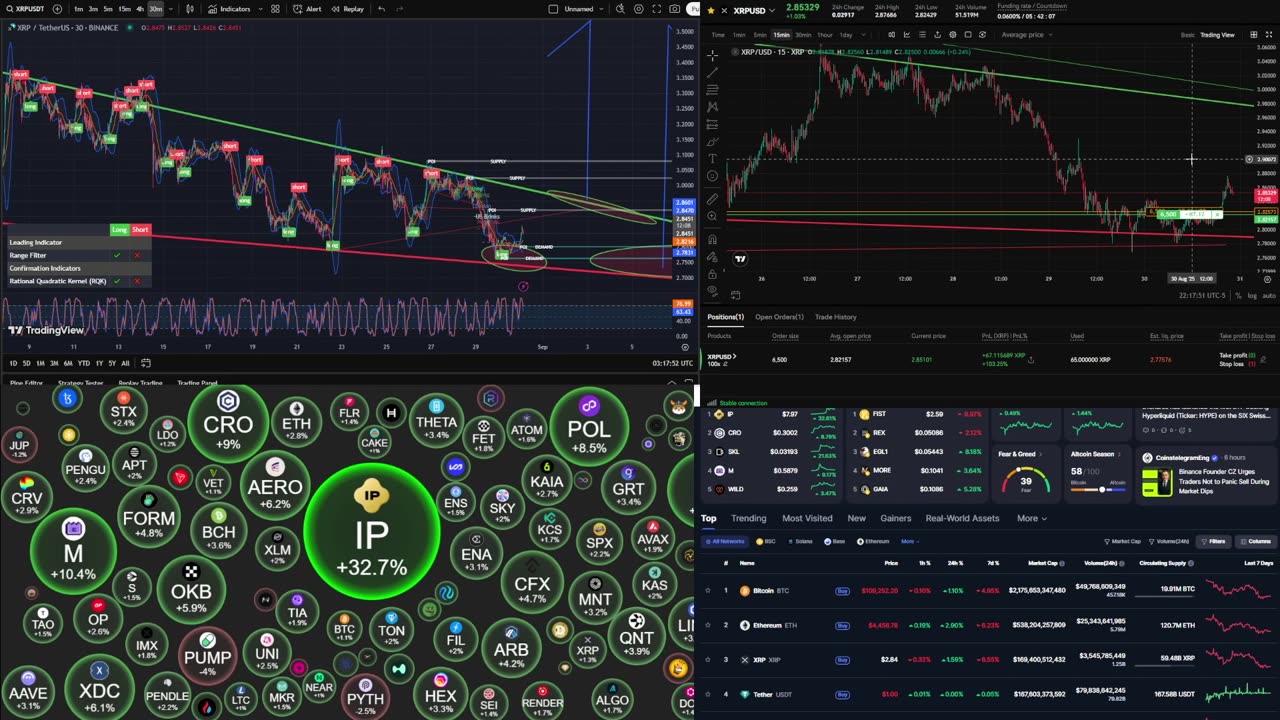This screenshot has width=1280, height=720.
Task: Open the Replay Trading tab
Action: [x=140, y=382]
